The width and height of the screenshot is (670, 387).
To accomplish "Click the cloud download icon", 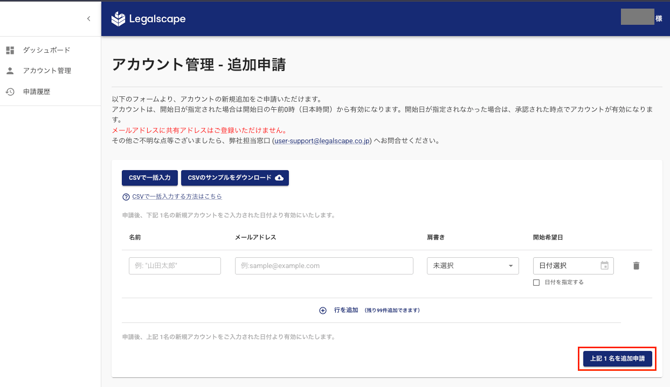I will [279, 178].
